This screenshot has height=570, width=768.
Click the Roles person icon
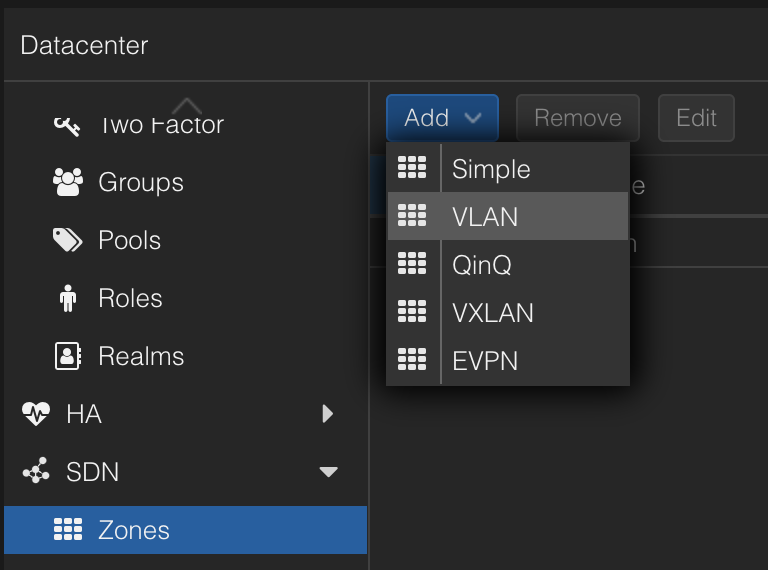68,298
